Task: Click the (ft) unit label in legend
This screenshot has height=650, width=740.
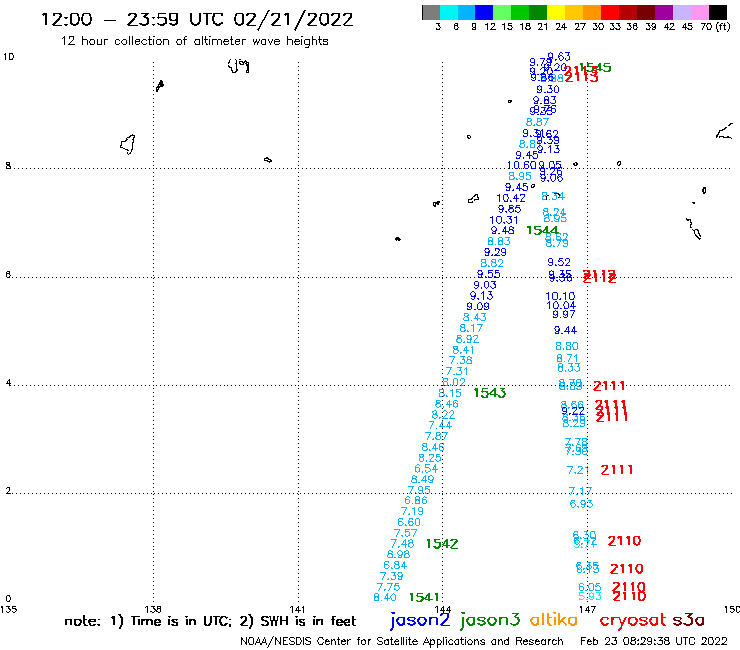Action: tap(723, 26)
